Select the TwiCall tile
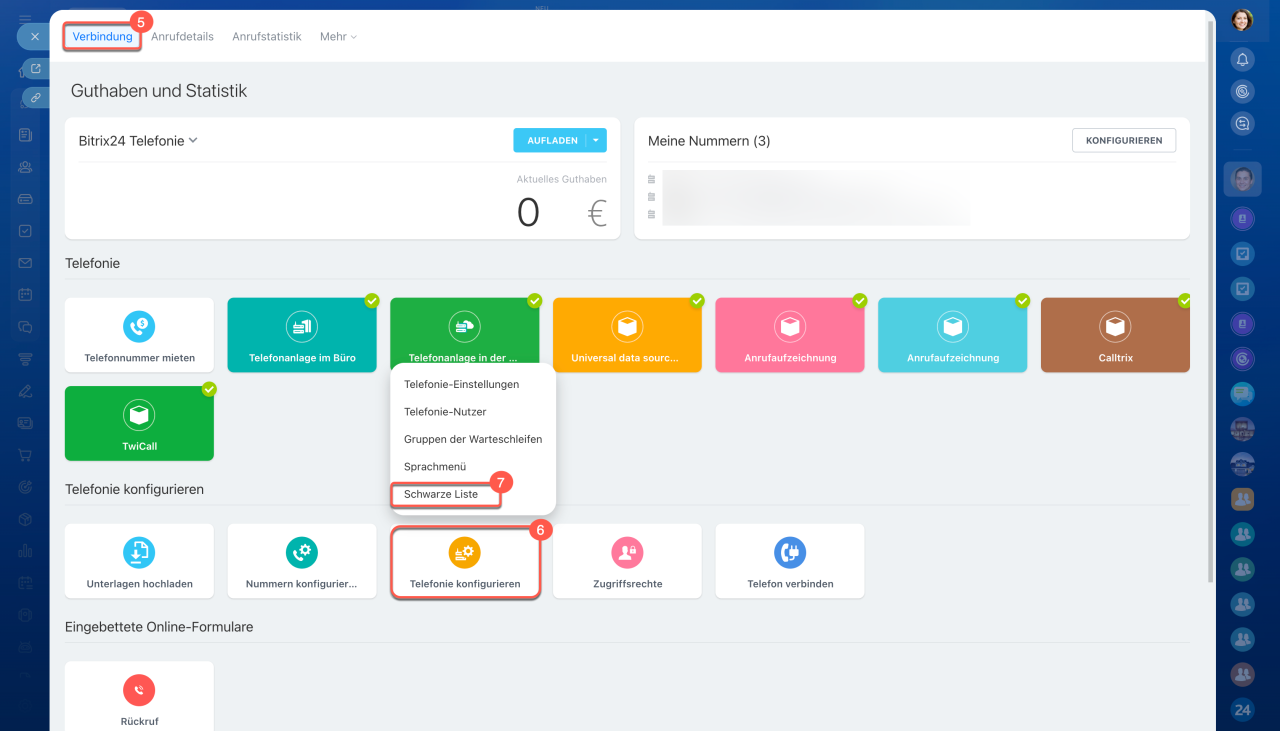 coord(139,423)
